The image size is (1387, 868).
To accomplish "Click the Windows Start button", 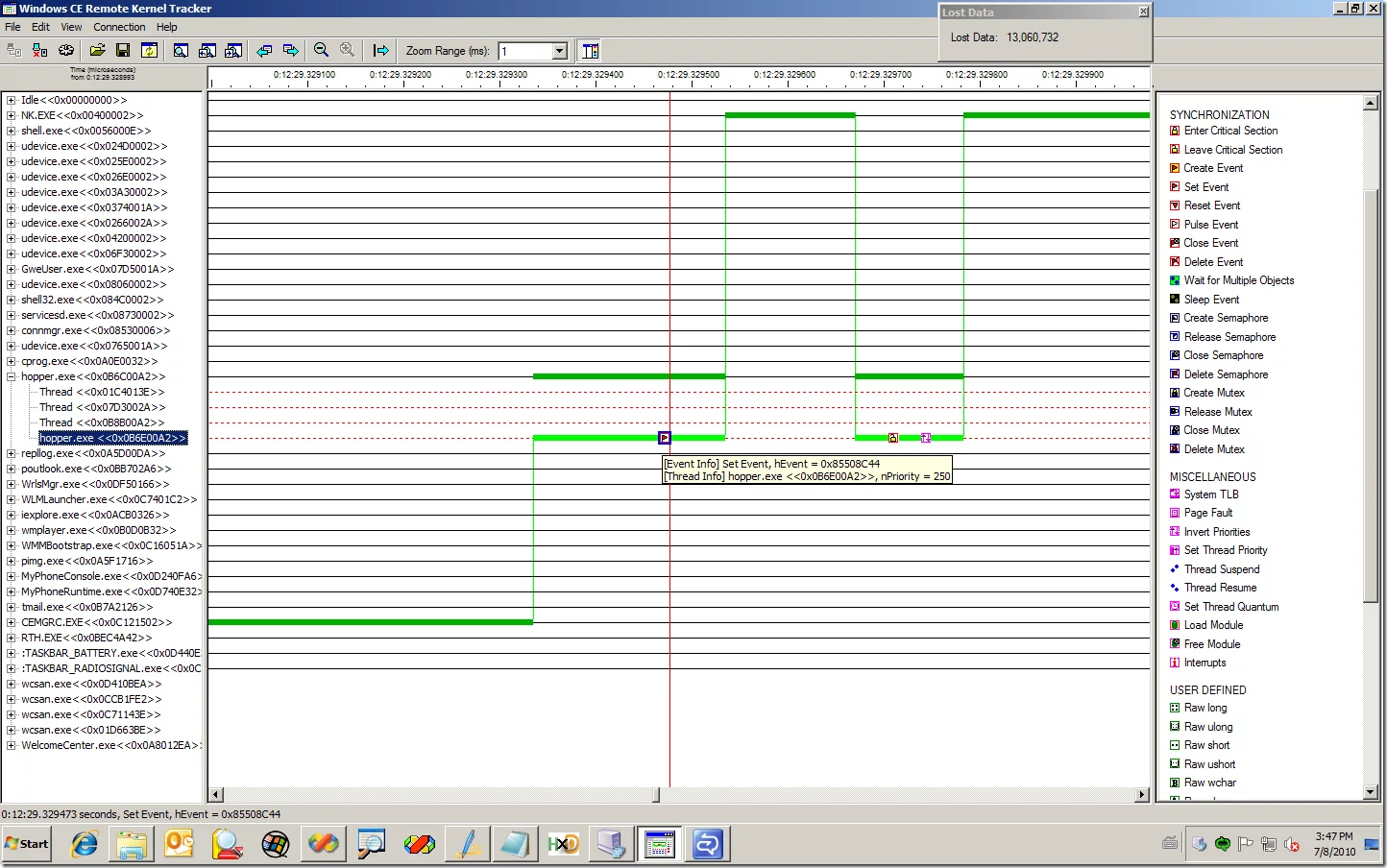I will pyautogui.click(x=27, y=844).
